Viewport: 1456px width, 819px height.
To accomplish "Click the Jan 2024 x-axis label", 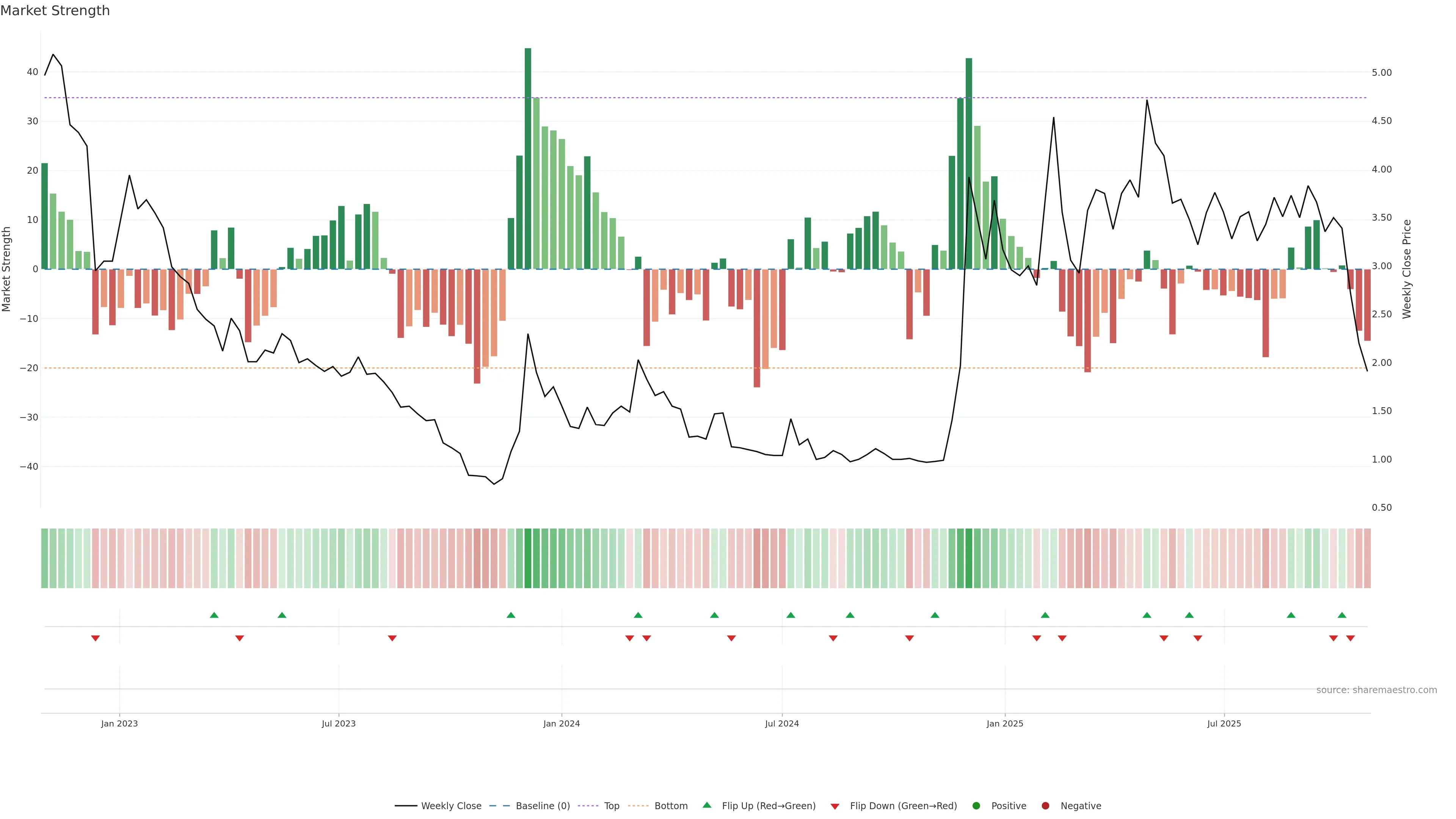I will click(x=561, y=723).
